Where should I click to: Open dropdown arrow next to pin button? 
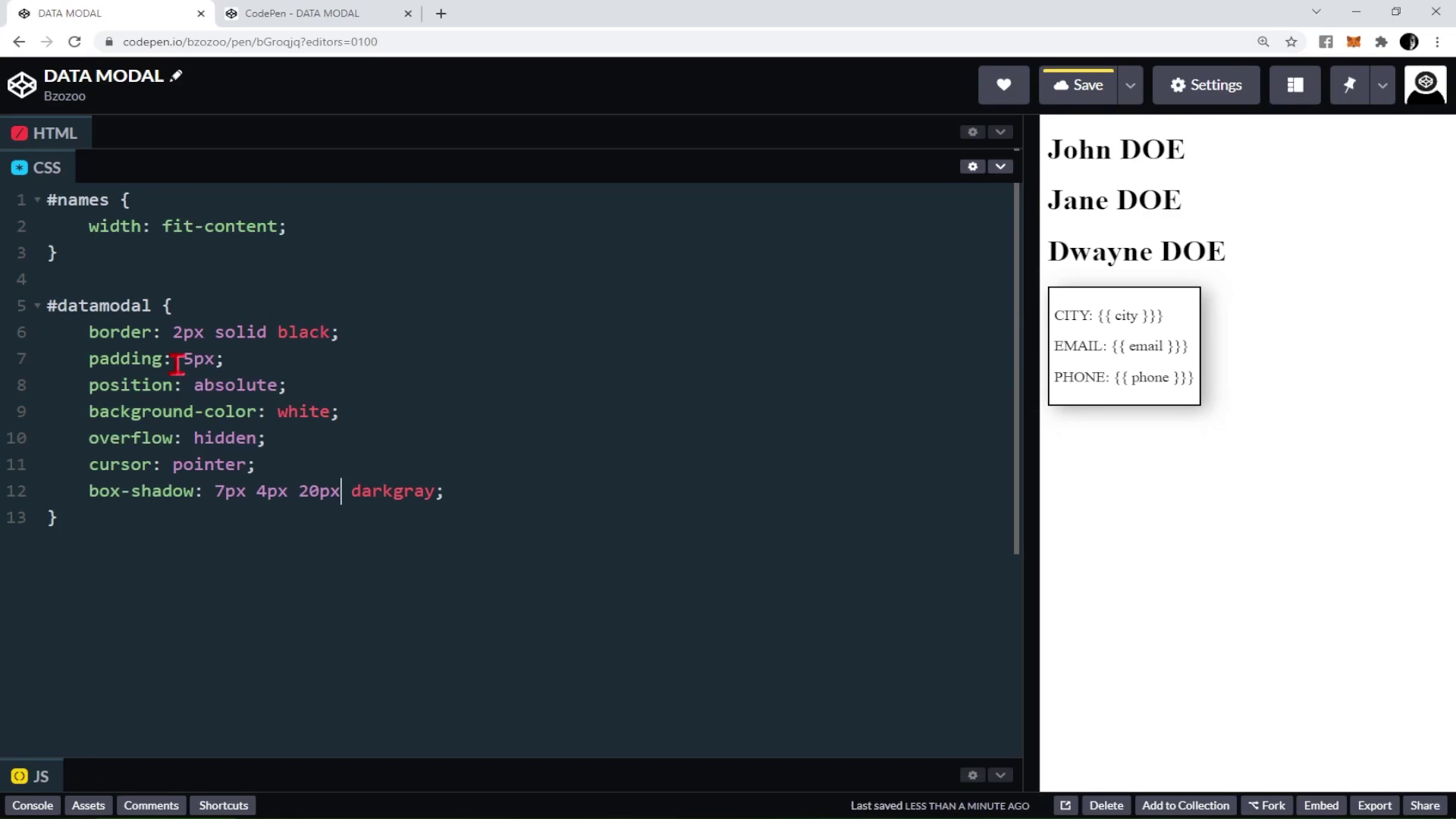(x=1382, y=85)
